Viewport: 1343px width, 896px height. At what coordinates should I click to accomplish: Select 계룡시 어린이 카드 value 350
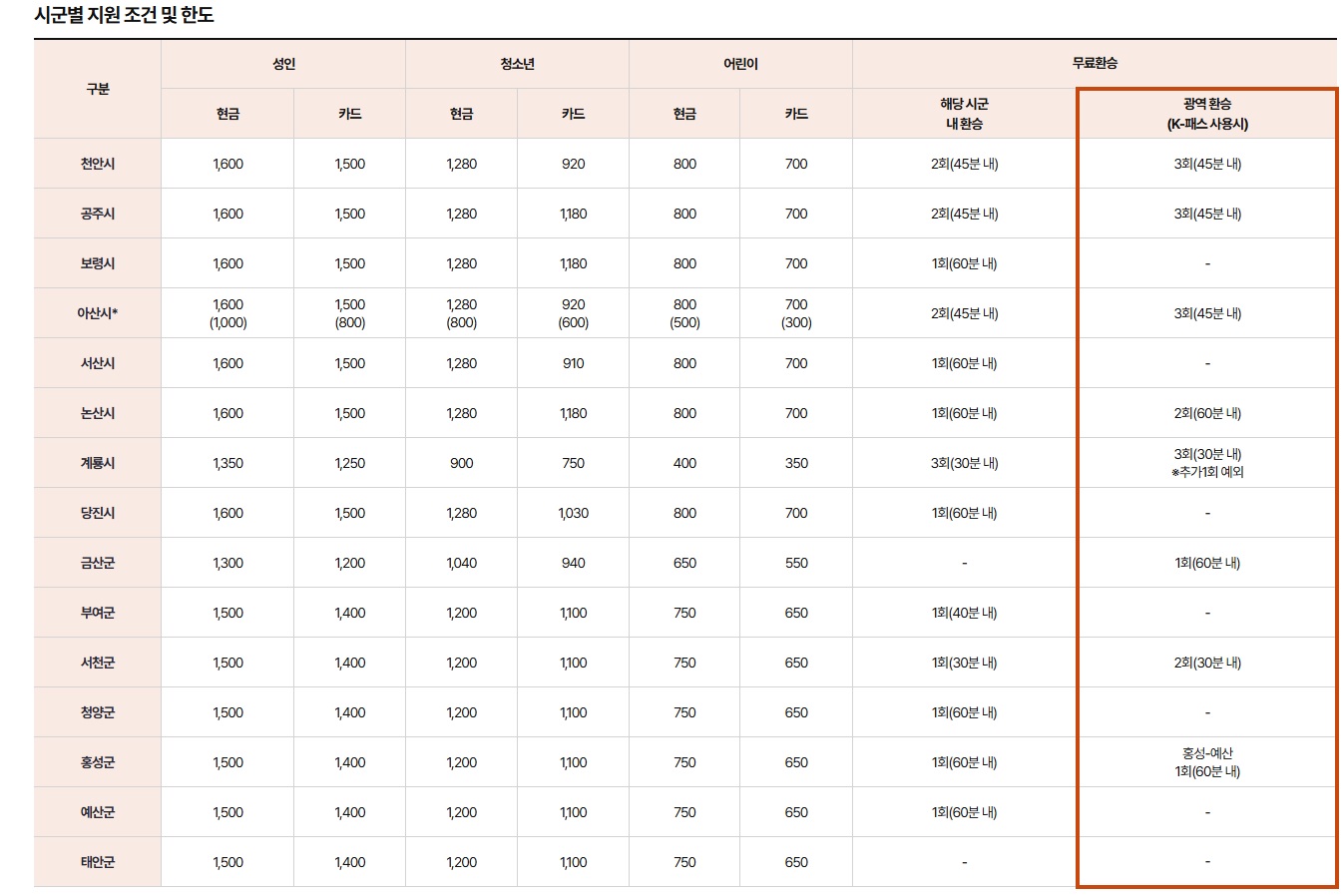(x=796, y=463)
